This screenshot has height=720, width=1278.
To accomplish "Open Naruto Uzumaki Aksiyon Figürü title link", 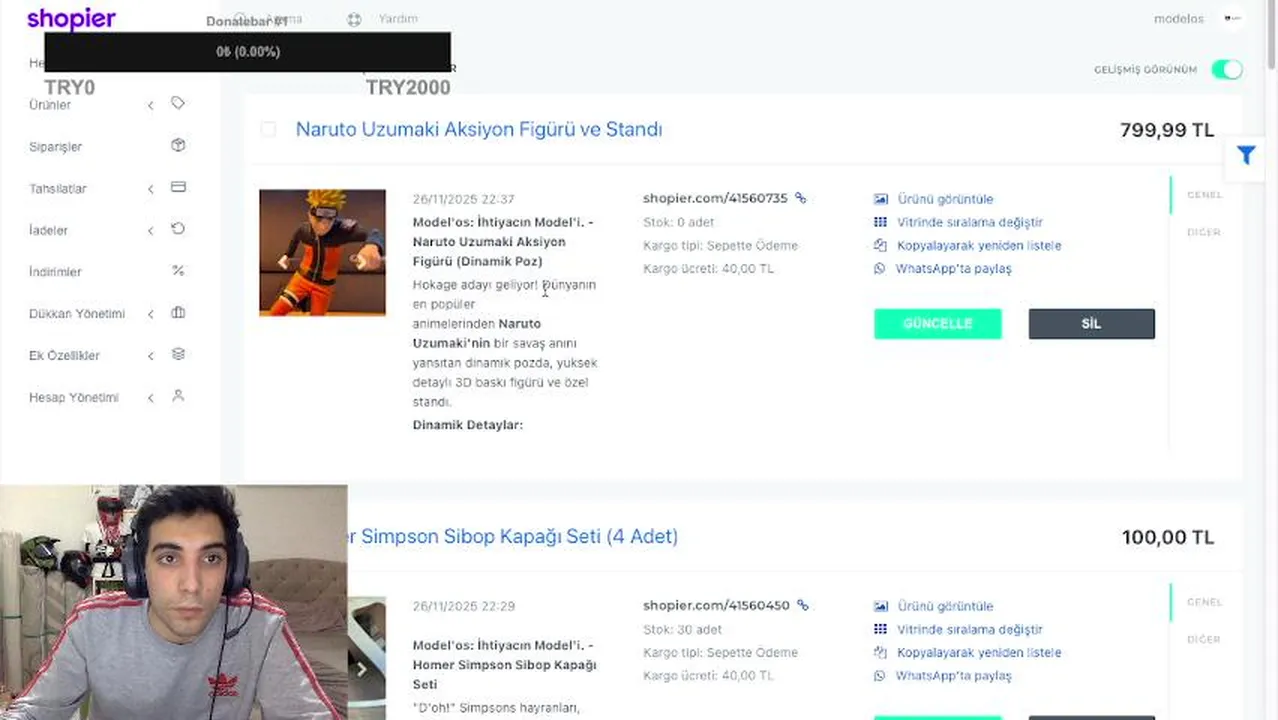I will pyautogui.click(x=479, y=129).
